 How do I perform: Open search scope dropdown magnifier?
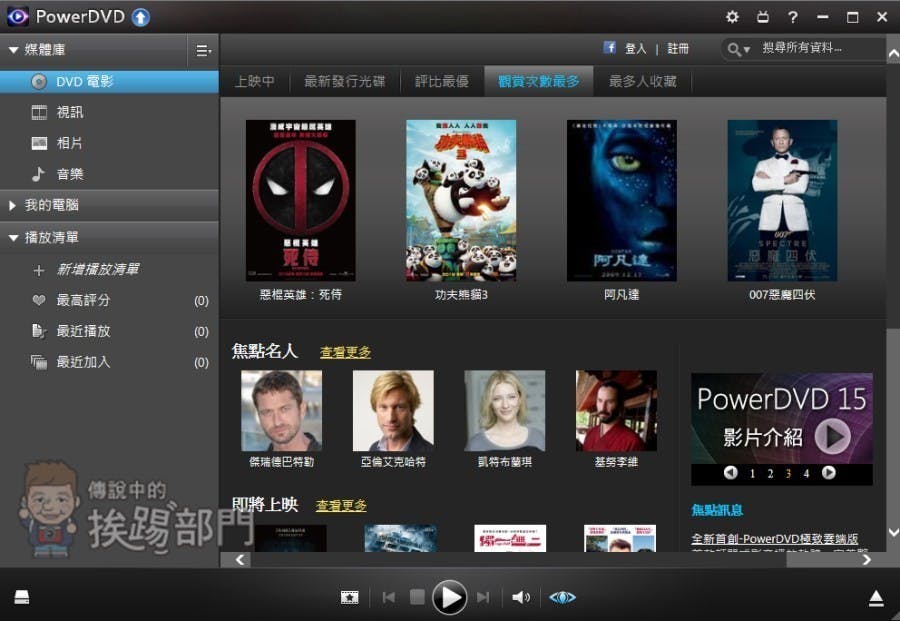(738, 49)
